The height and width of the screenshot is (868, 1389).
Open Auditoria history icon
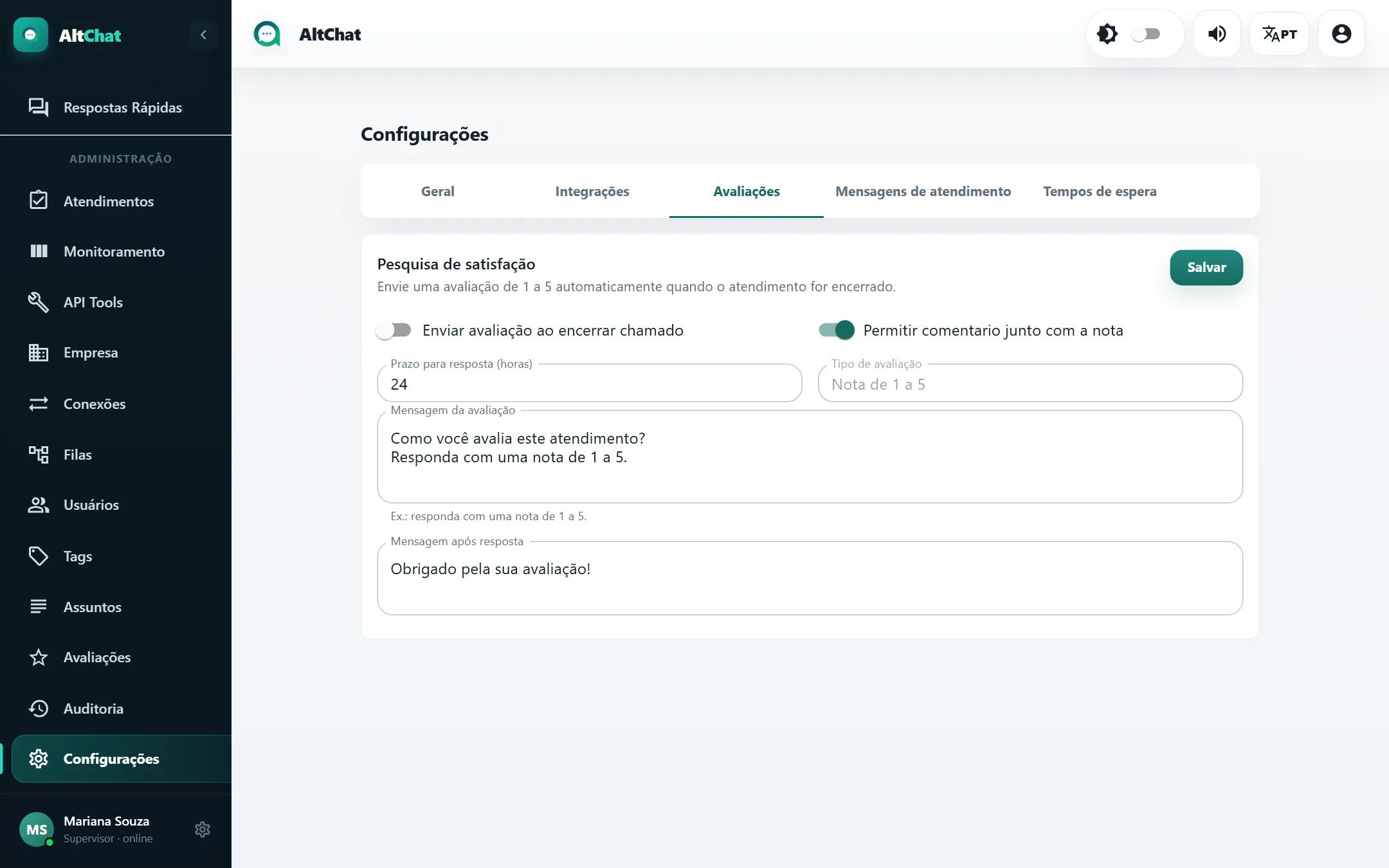tap(39, 709)
